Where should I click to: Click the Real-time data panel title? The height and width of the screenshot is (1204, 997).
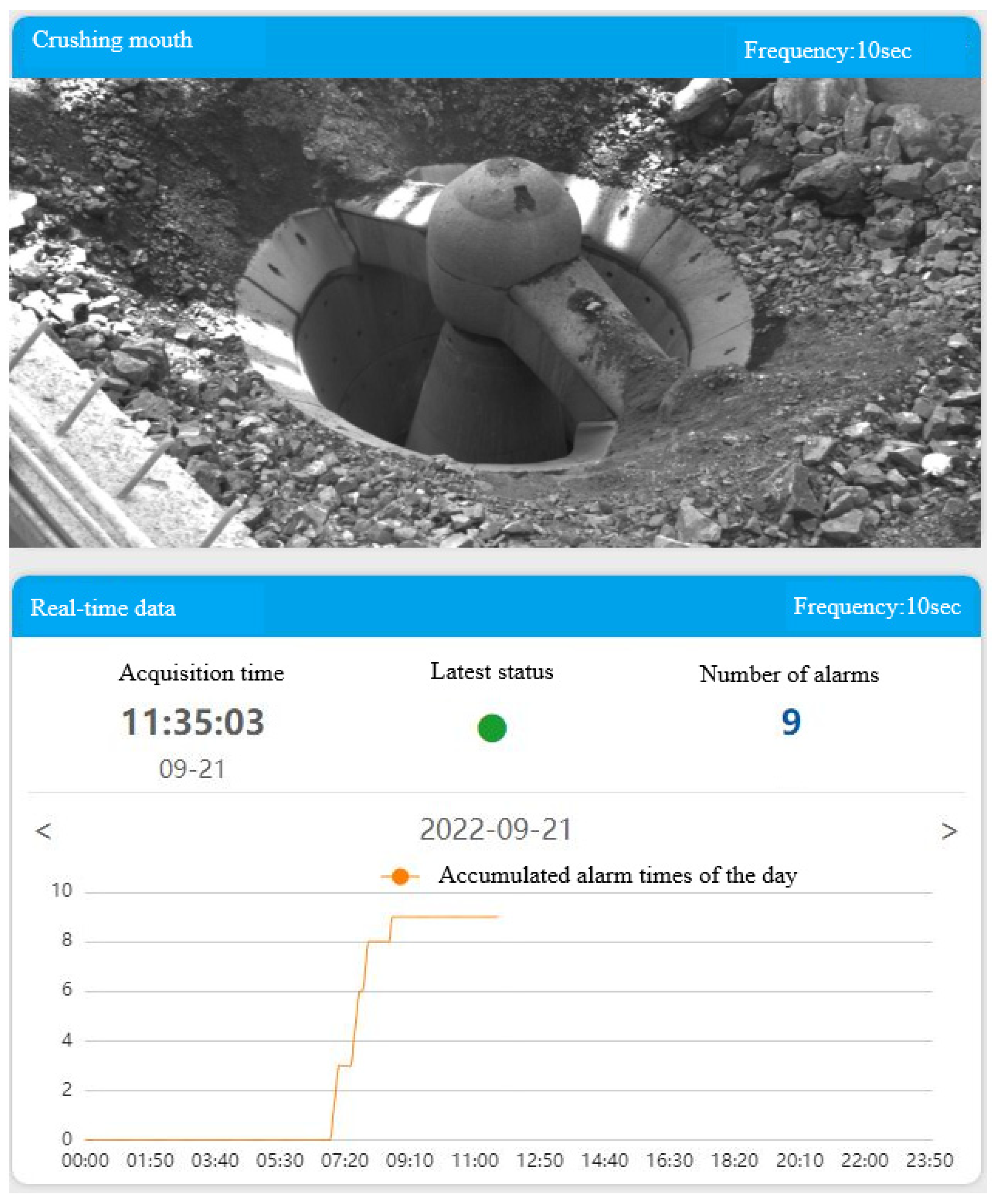click(x=103, y=608)
